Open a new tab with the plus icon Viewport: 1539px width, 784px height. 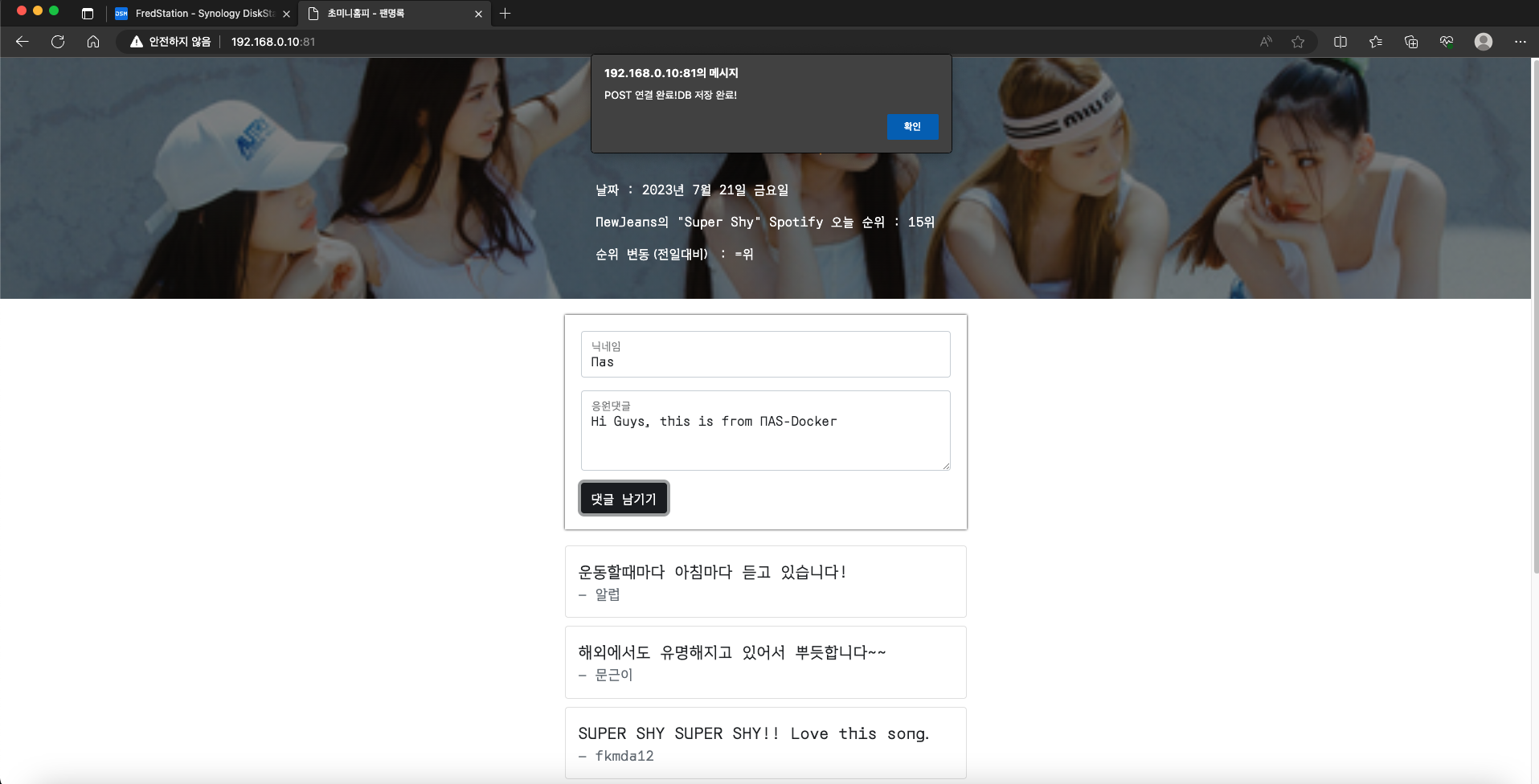(x=505, y=14)
